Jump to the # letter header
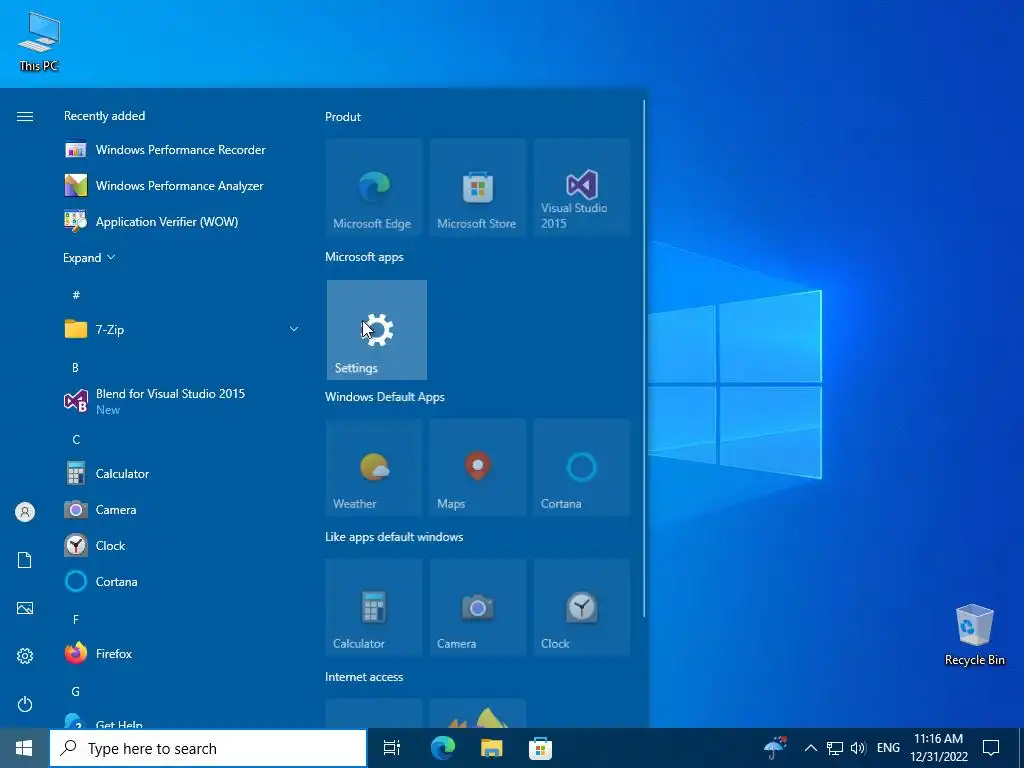This screenshot has width=1024, height=768. (76, 295)
